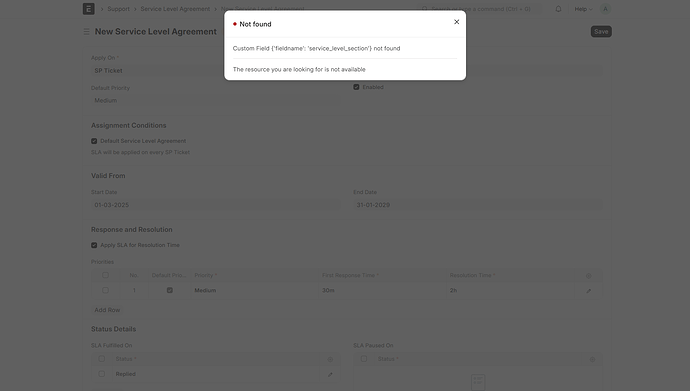
Task: Click the Assignment Conditions section heading
Action: 128,125
